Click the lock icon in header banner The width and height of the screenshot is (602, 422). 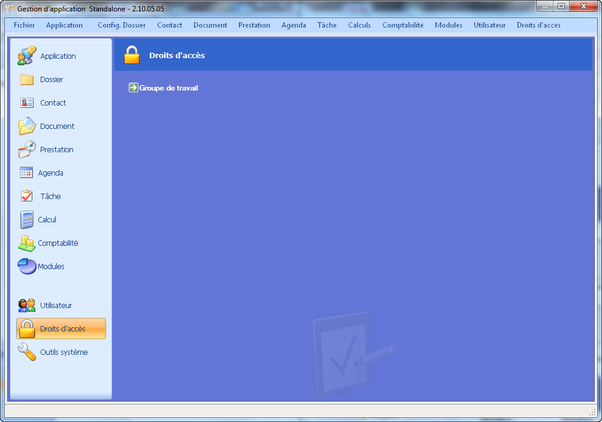(x=131, y=55)
